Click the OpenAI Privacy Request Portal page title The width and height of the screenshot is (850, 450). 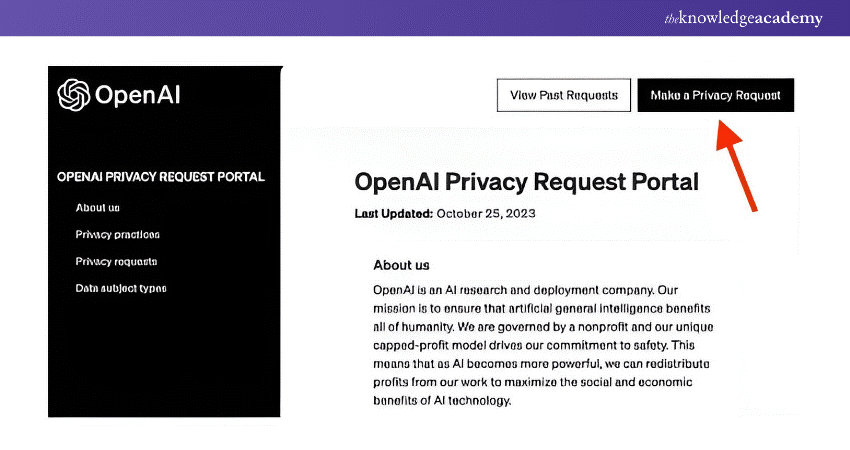tap(526, 182)
